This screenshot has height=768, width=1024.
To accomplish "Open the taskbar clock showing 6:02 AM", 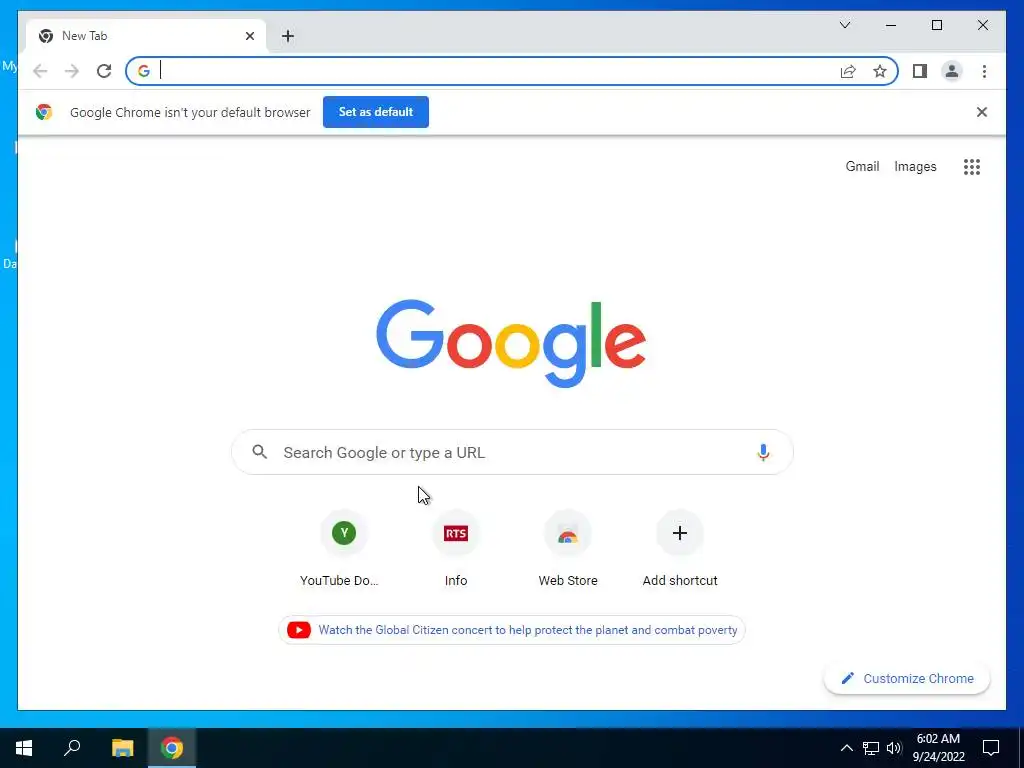I will coord(938,748).
